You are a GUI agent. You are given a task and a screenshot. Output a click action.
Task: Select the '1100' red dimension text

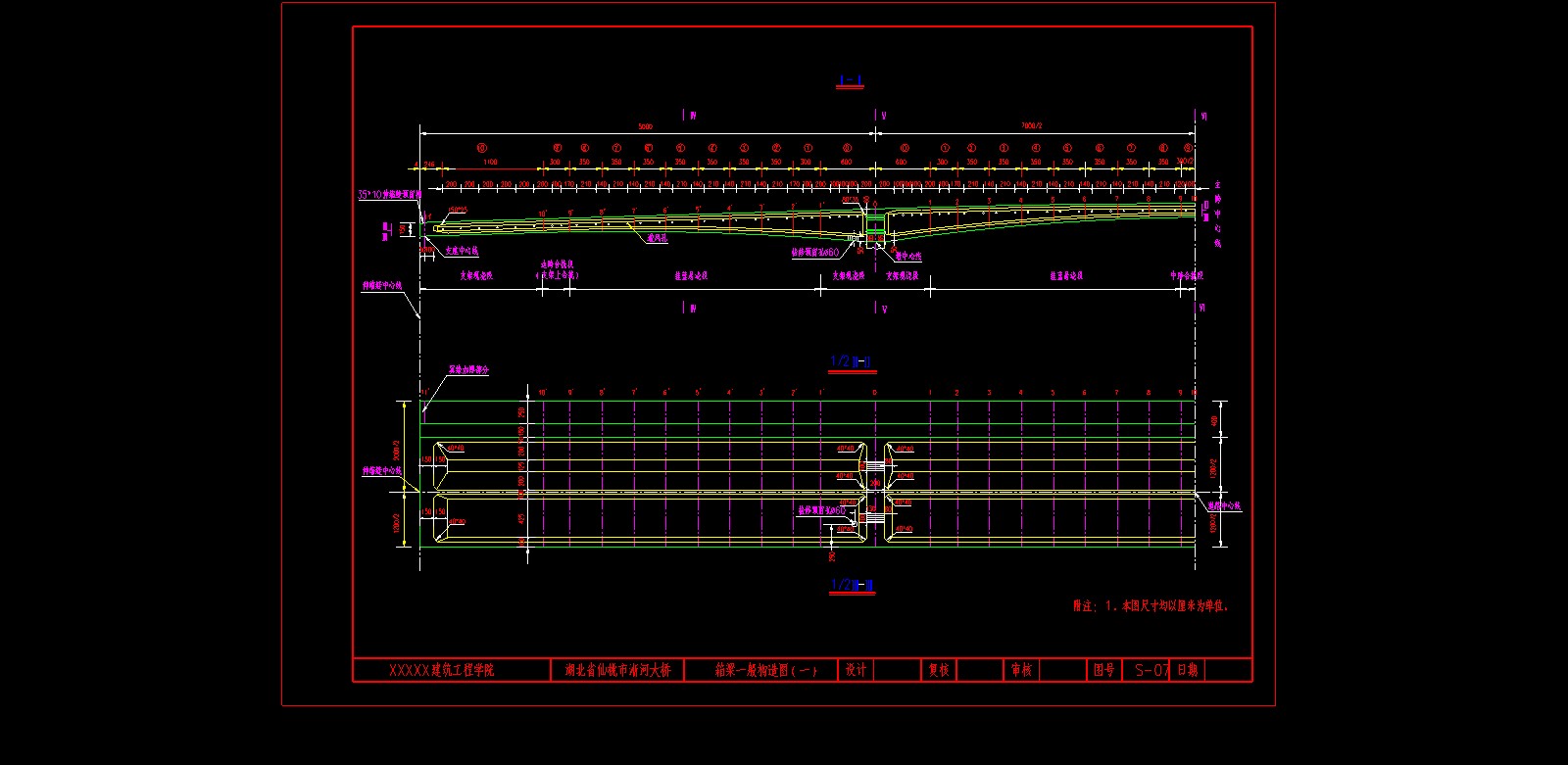coord(490,163)
